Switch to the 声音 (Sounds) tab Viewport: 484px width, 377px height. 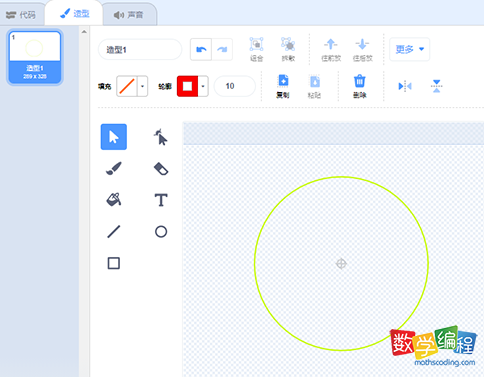(x=129, y=15)
